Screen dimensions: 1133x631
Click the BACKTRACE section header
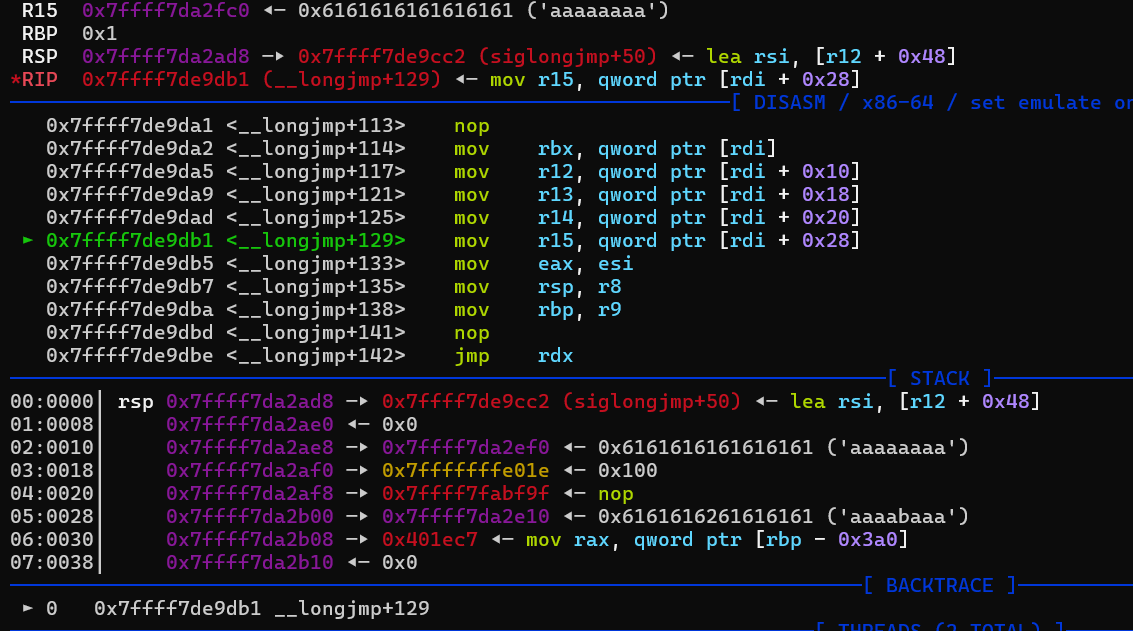tap(939, 585)
